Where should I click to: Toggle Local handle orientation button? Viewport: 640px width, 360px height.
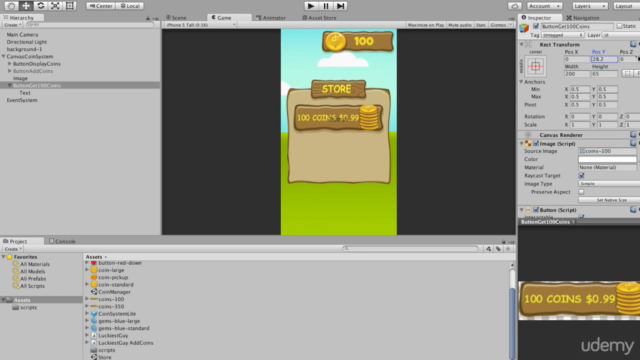point(130,6)
